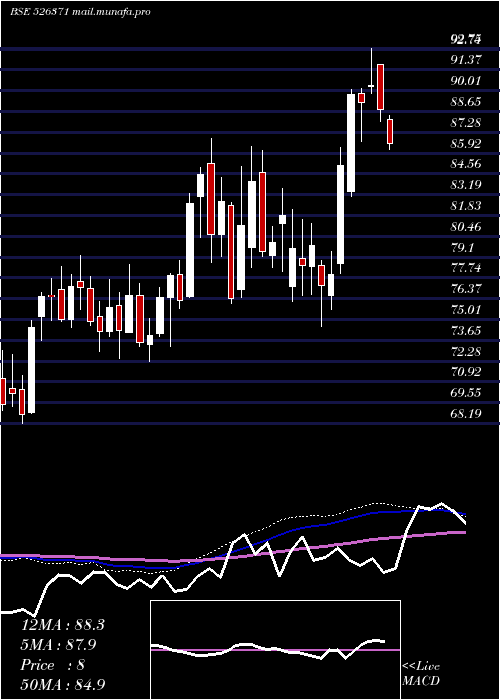Click the BSE 526371 mail.munafa.pro header text
Viewport: 500px width, 700px height.
pos(80,12)
